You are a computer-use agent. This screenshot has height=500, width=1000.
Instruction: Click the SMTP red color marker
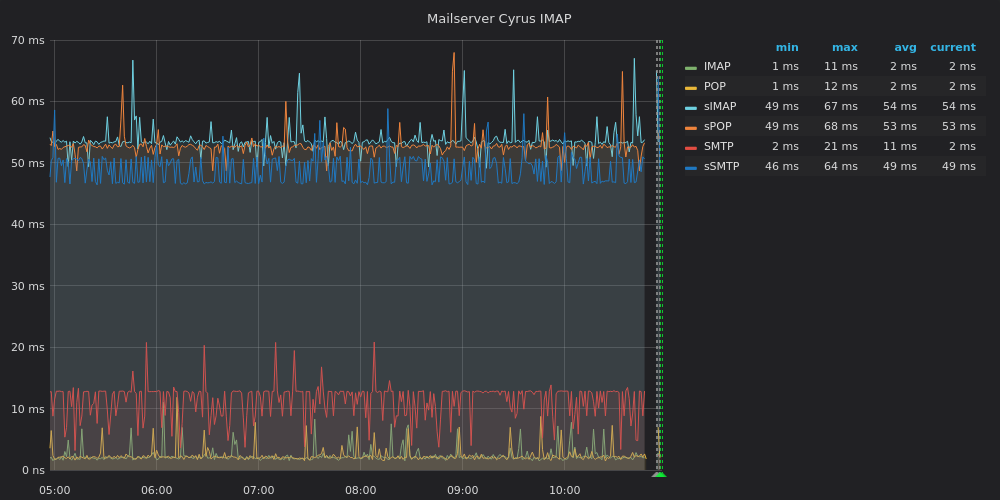click(691, 147)
